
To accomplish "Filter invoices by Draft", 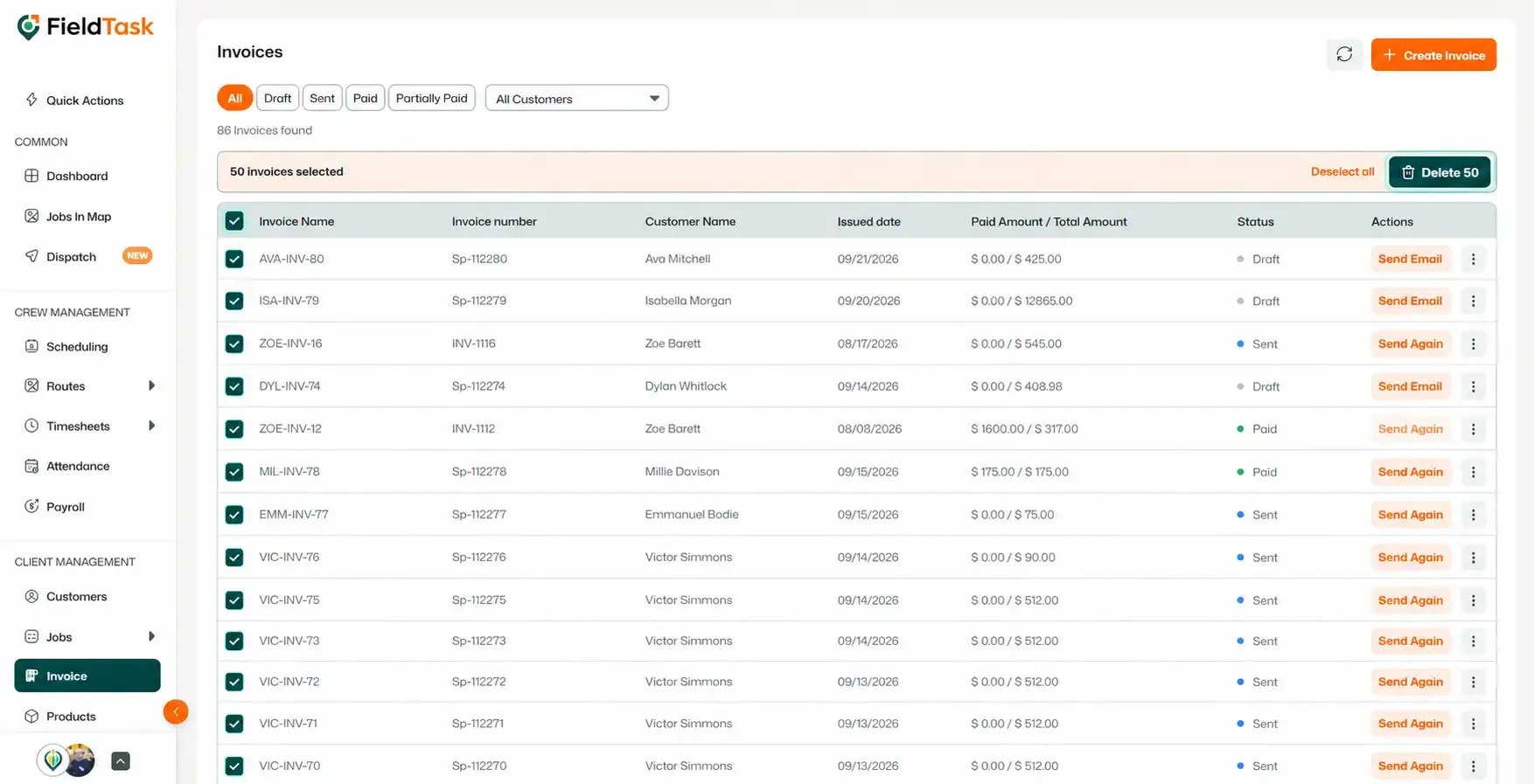I will pos(277,98).
